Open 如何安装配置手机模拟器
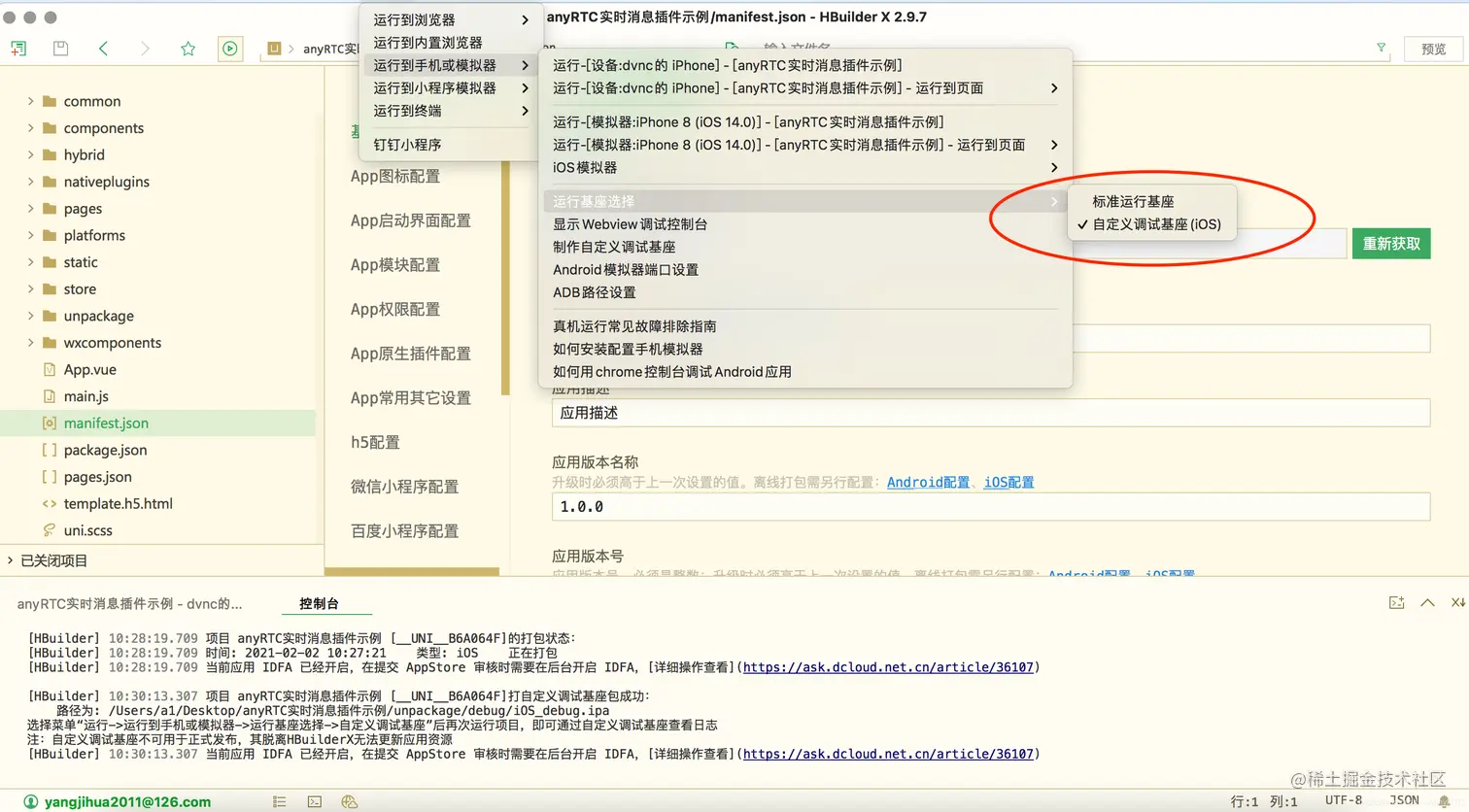 tap(804, 349)
